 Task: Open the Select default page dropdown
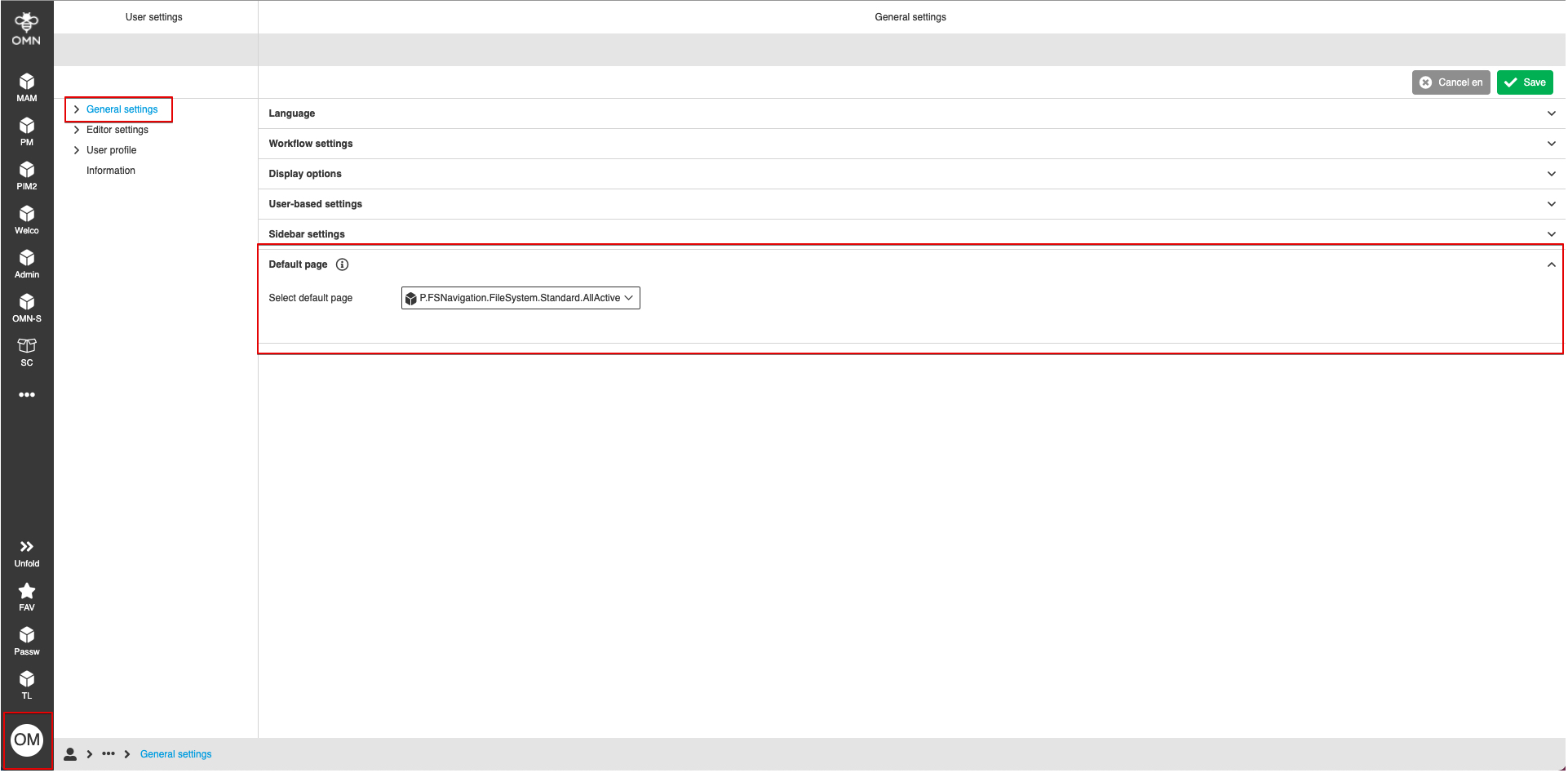point(520,297)
